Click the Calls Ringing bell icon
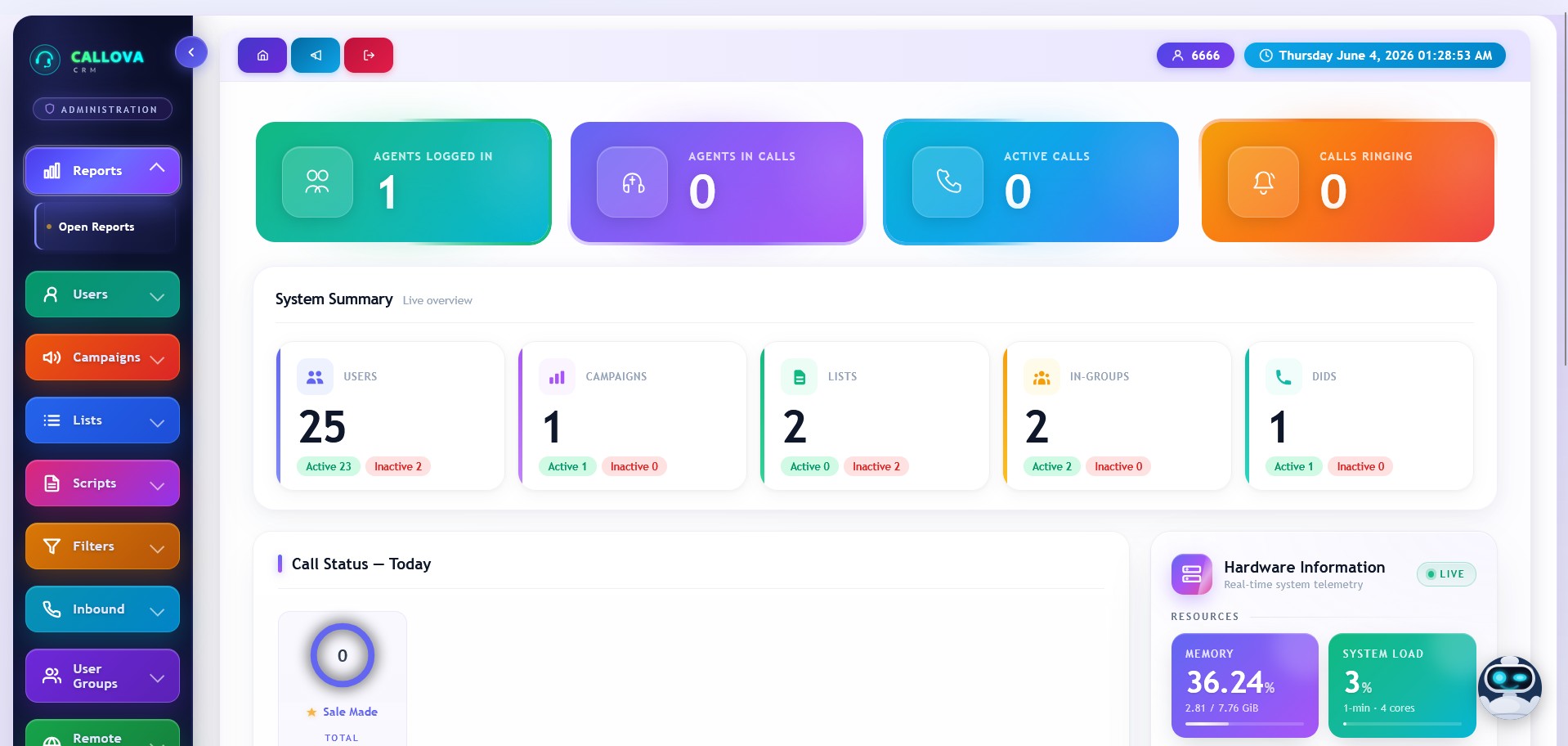The width and height of the screenshot is (1568, 746). tap(1264, 182)
